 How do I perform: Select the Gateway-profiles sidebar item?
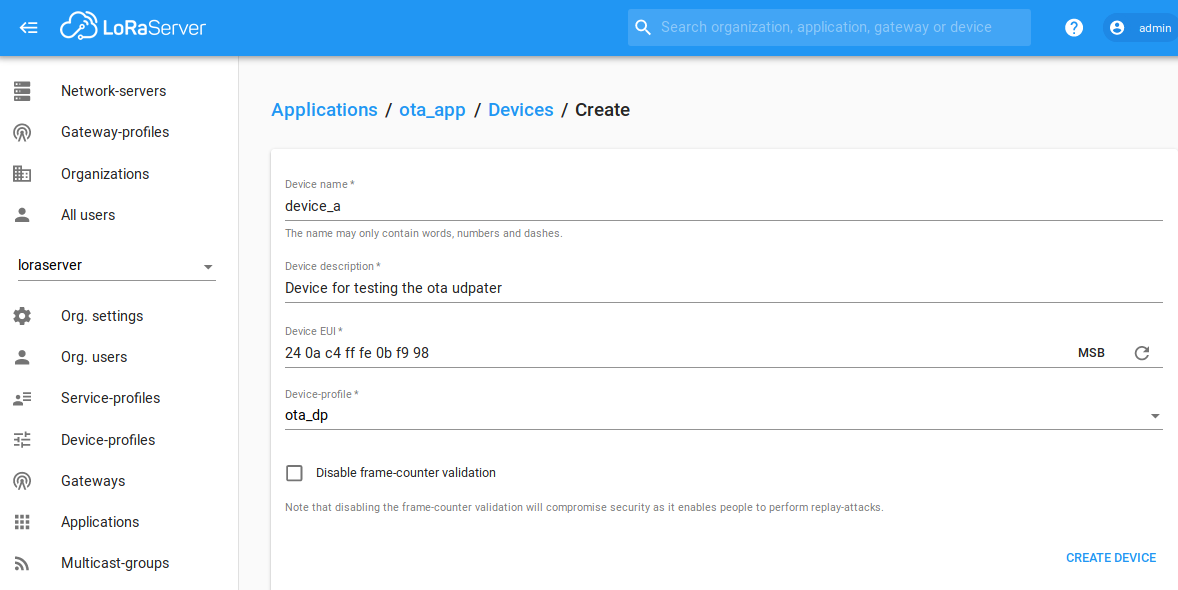coord(115,131)
